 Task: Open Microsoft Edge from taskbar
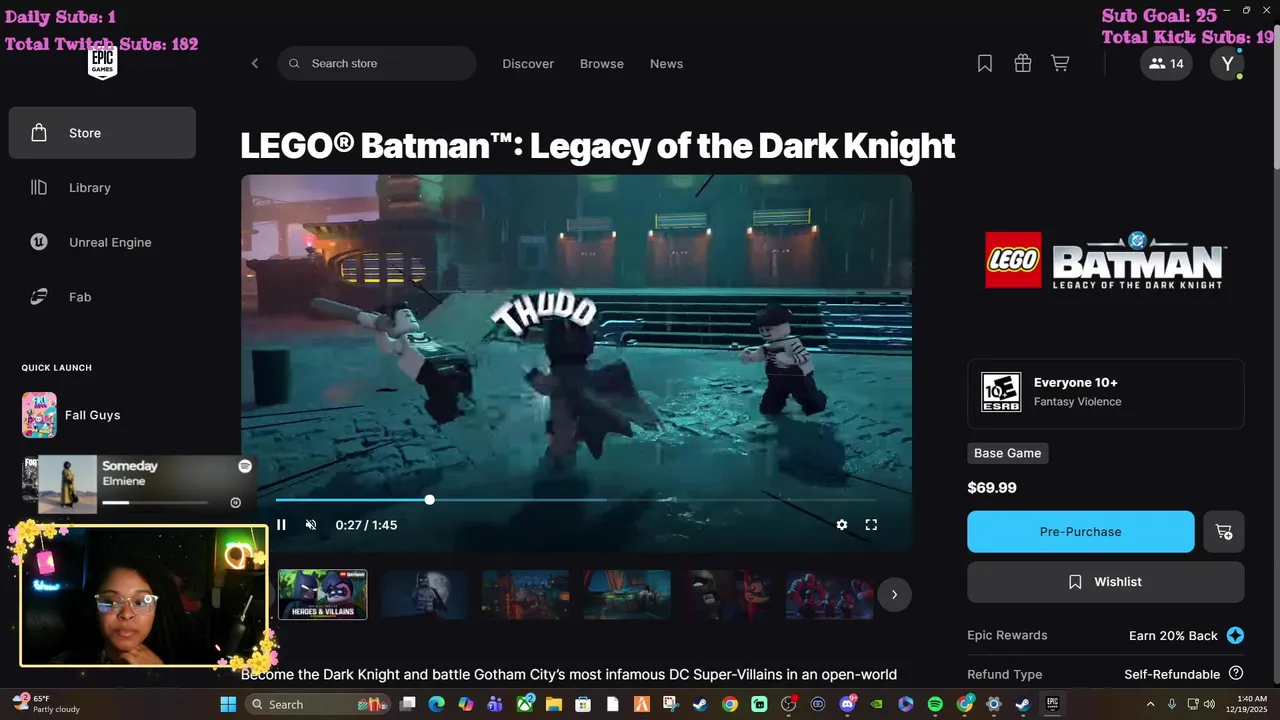[436, 704]
